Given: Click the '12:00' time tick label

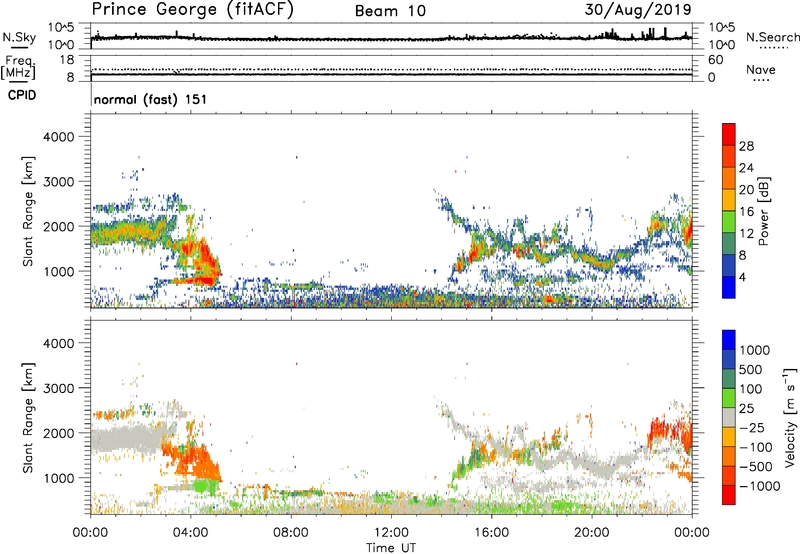Looking at the screenshot, I should pyautogui.click(x=391, y=533).
